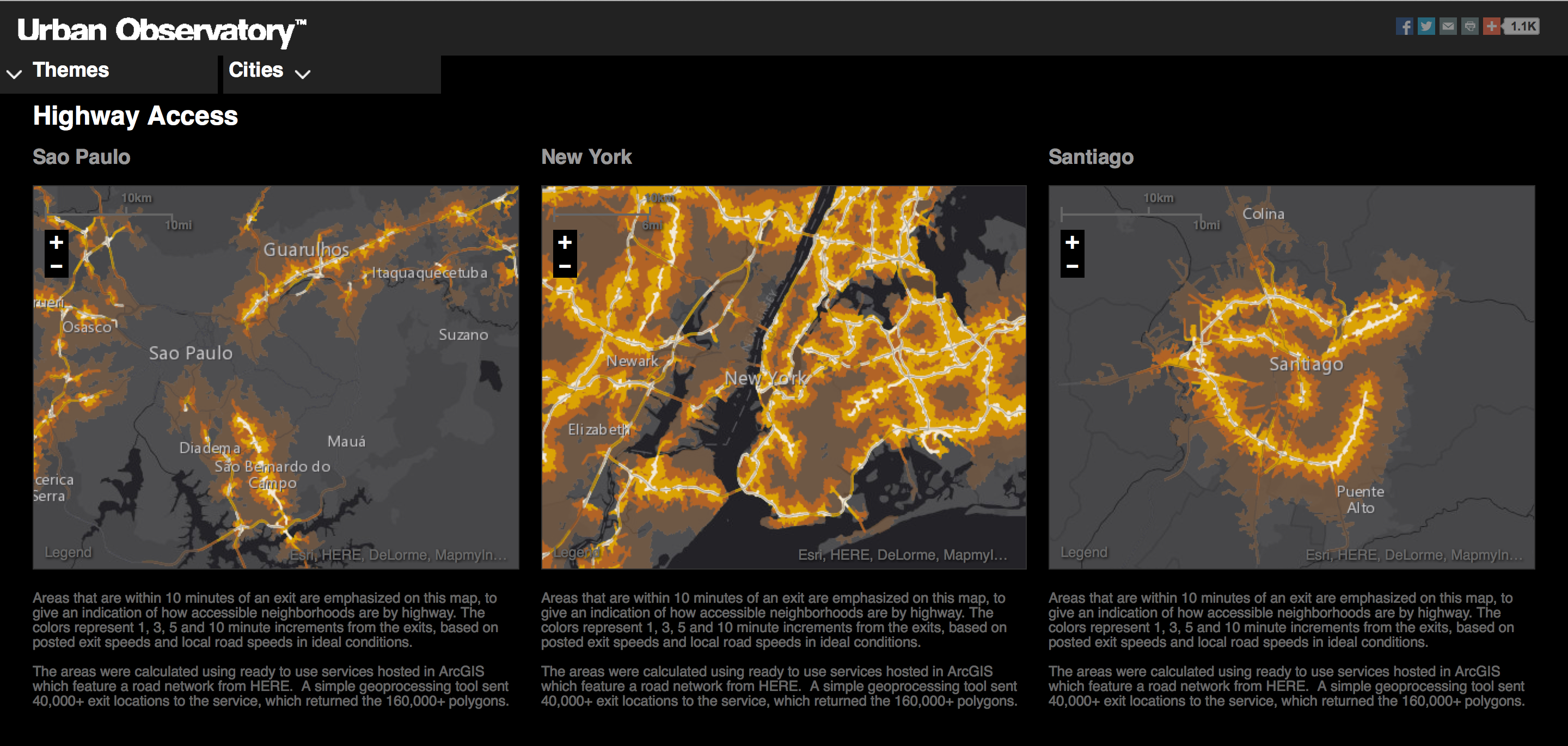1568x746 pixels.
Task: Zoom in on the Santiago map
Action: (x=1073, y=242)
